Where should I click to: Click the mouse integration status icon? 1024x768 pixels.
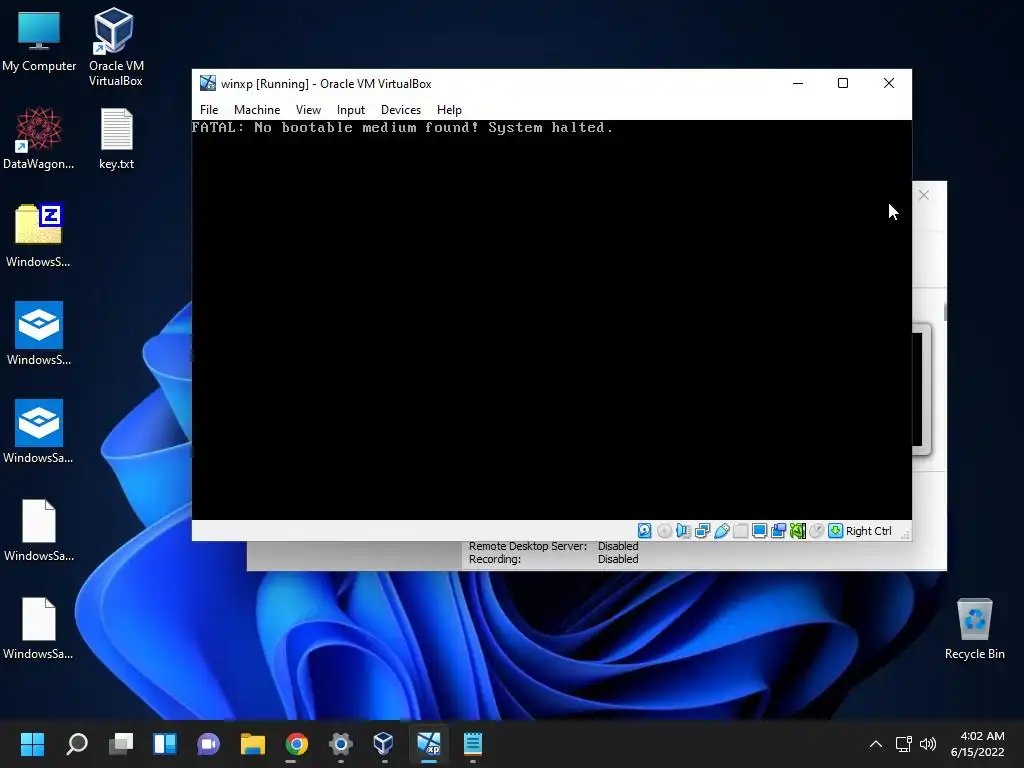click(x=816, y=531)
